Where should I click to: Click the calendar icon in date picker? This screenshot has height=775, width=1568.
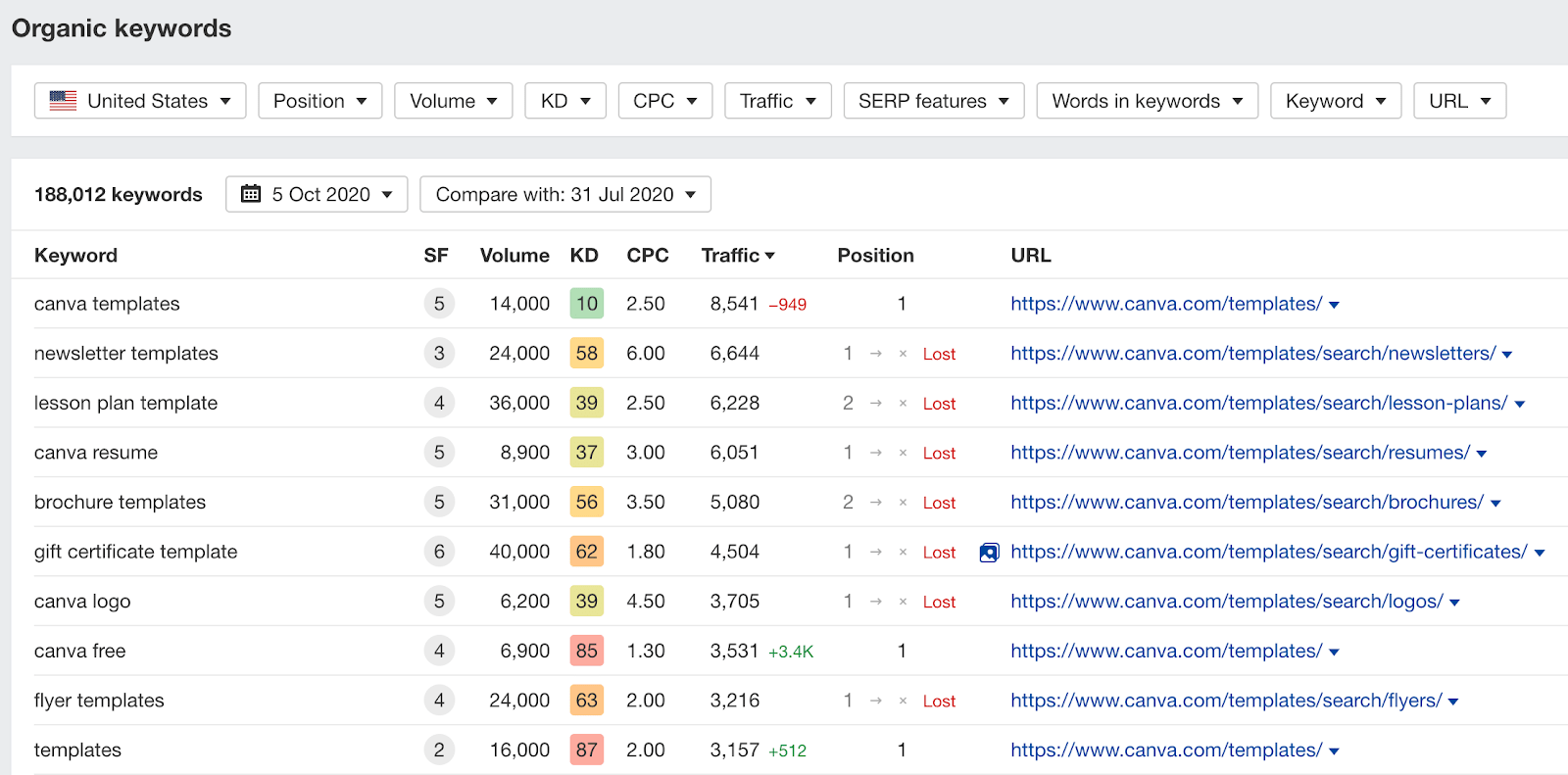251,194
